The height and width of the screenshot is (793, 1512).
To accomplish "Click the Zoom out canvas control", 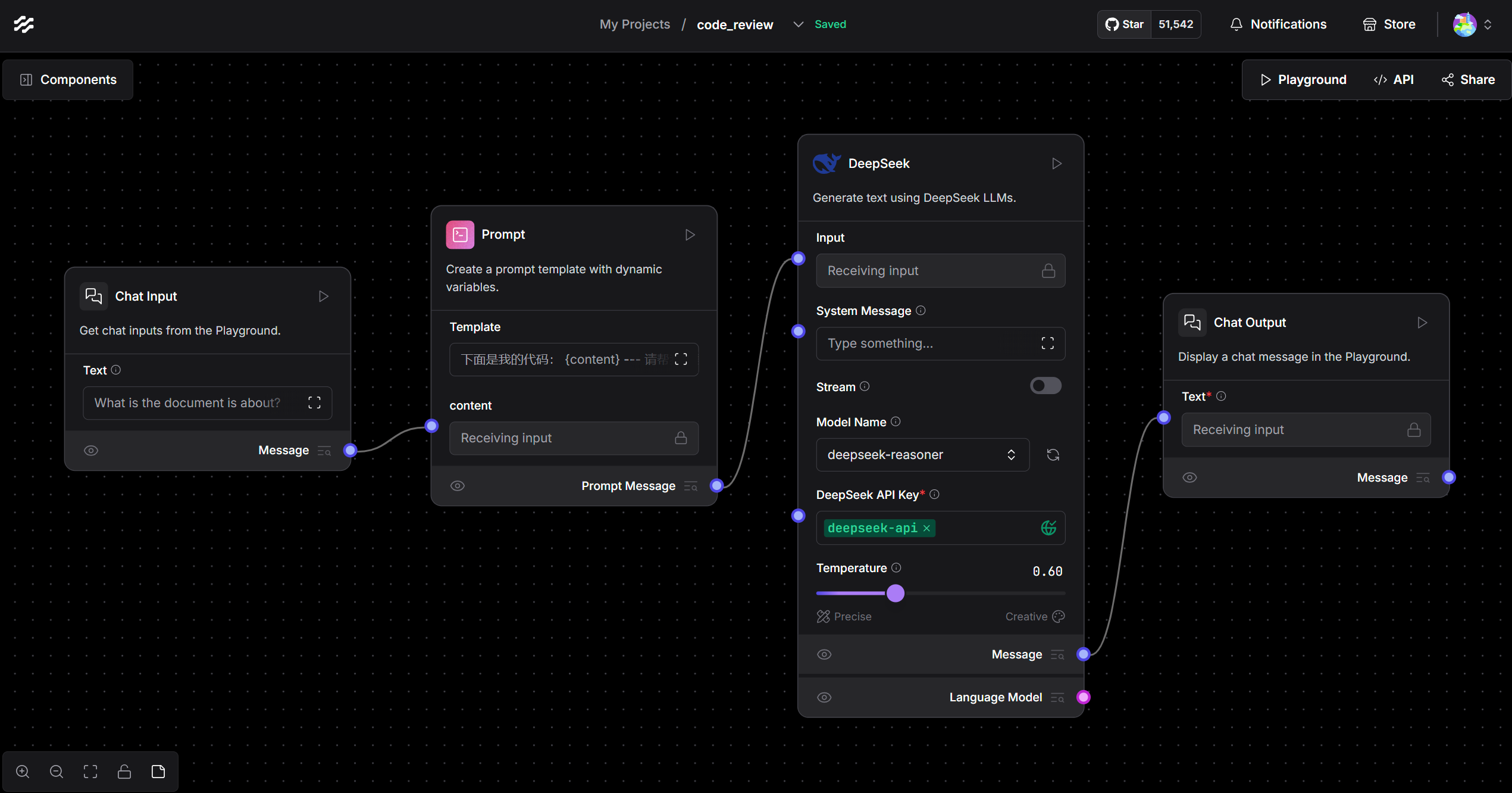I will [x=57, y=772].
